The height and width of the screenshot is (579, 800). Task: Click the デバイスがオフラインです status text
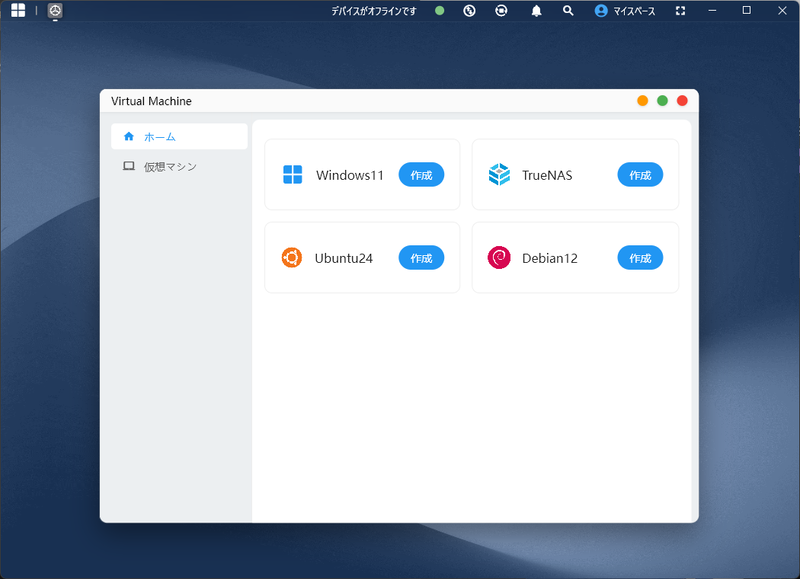(x=374, y=11)
